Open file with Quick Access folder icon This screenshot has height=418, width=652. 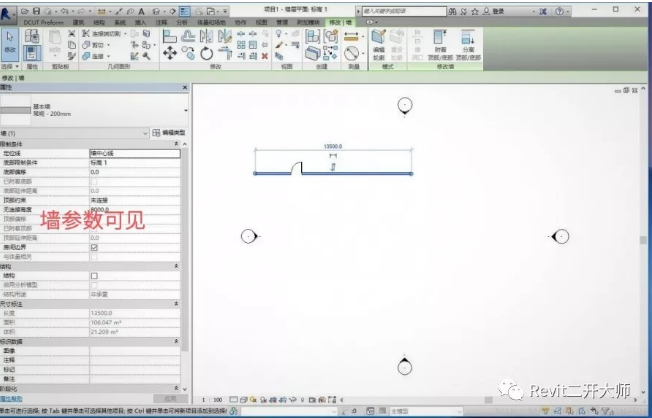[x=25, y=11]
